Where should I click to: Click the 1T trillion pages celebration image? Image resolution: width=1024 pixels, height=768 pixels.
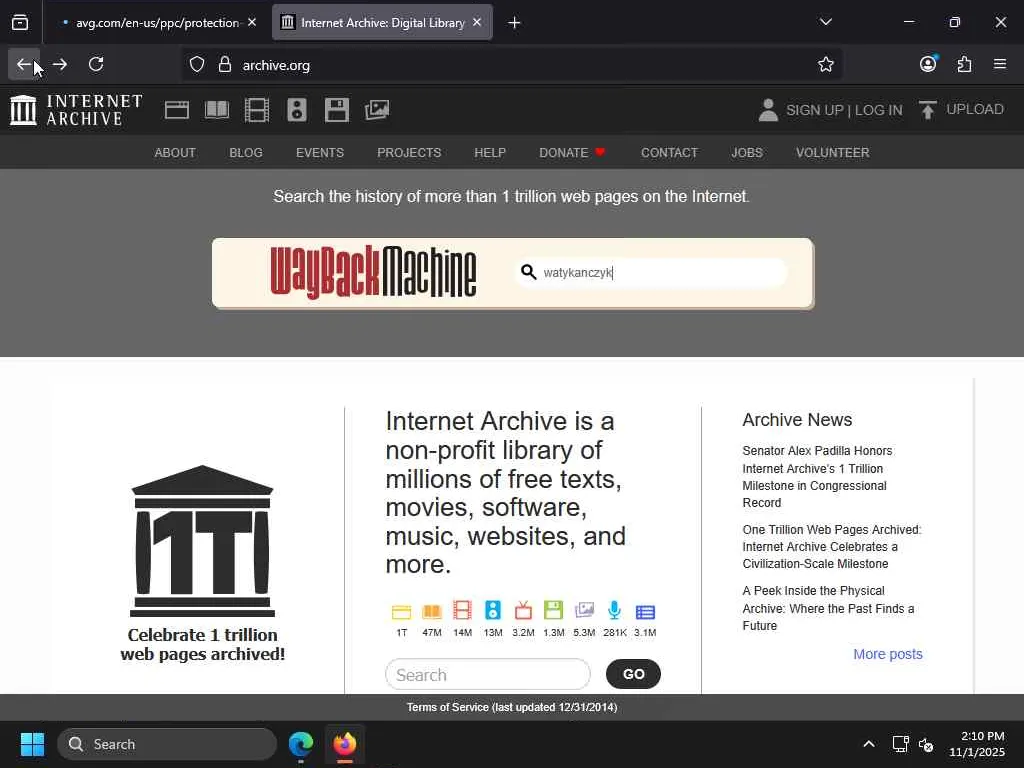pos(202,564)
